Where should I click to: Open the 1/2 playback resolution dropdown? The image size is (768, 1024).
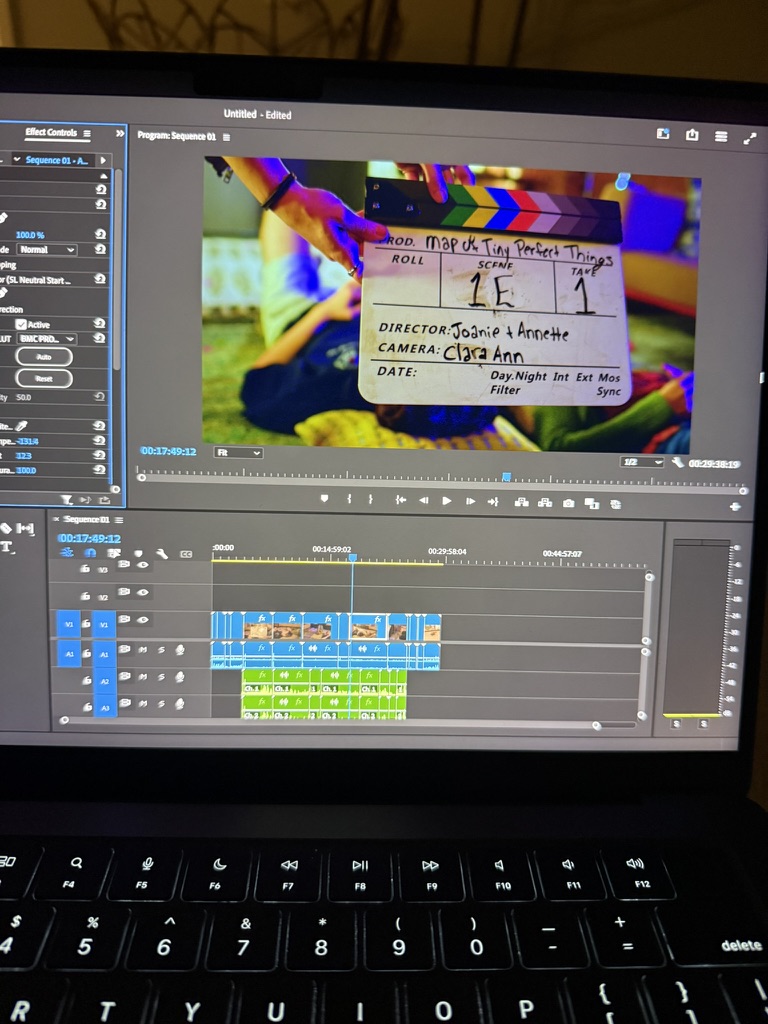tap(642, 462)
